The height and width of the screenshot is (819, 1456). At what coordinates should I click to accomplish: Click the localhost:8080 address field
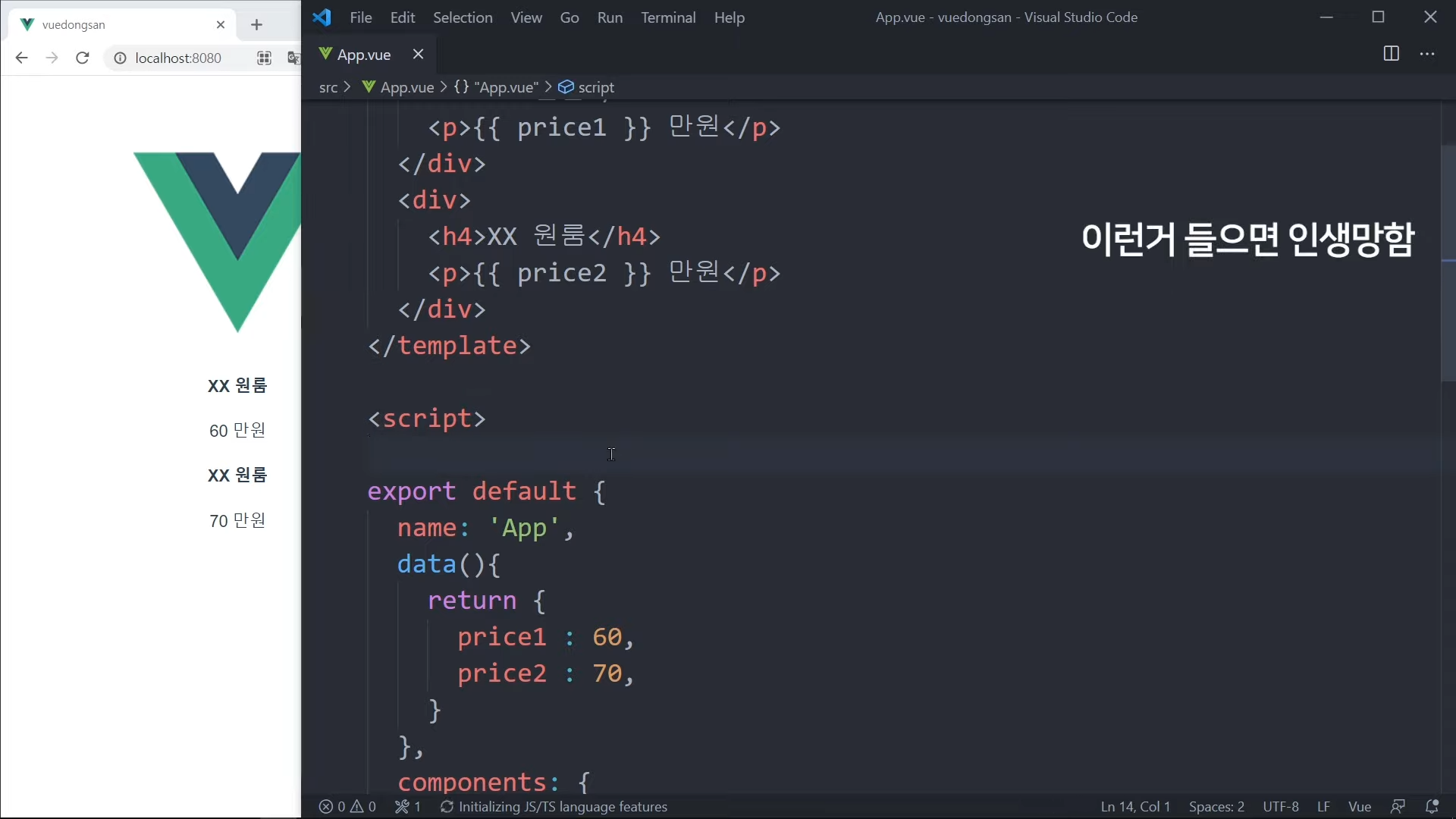coord(178,58)
